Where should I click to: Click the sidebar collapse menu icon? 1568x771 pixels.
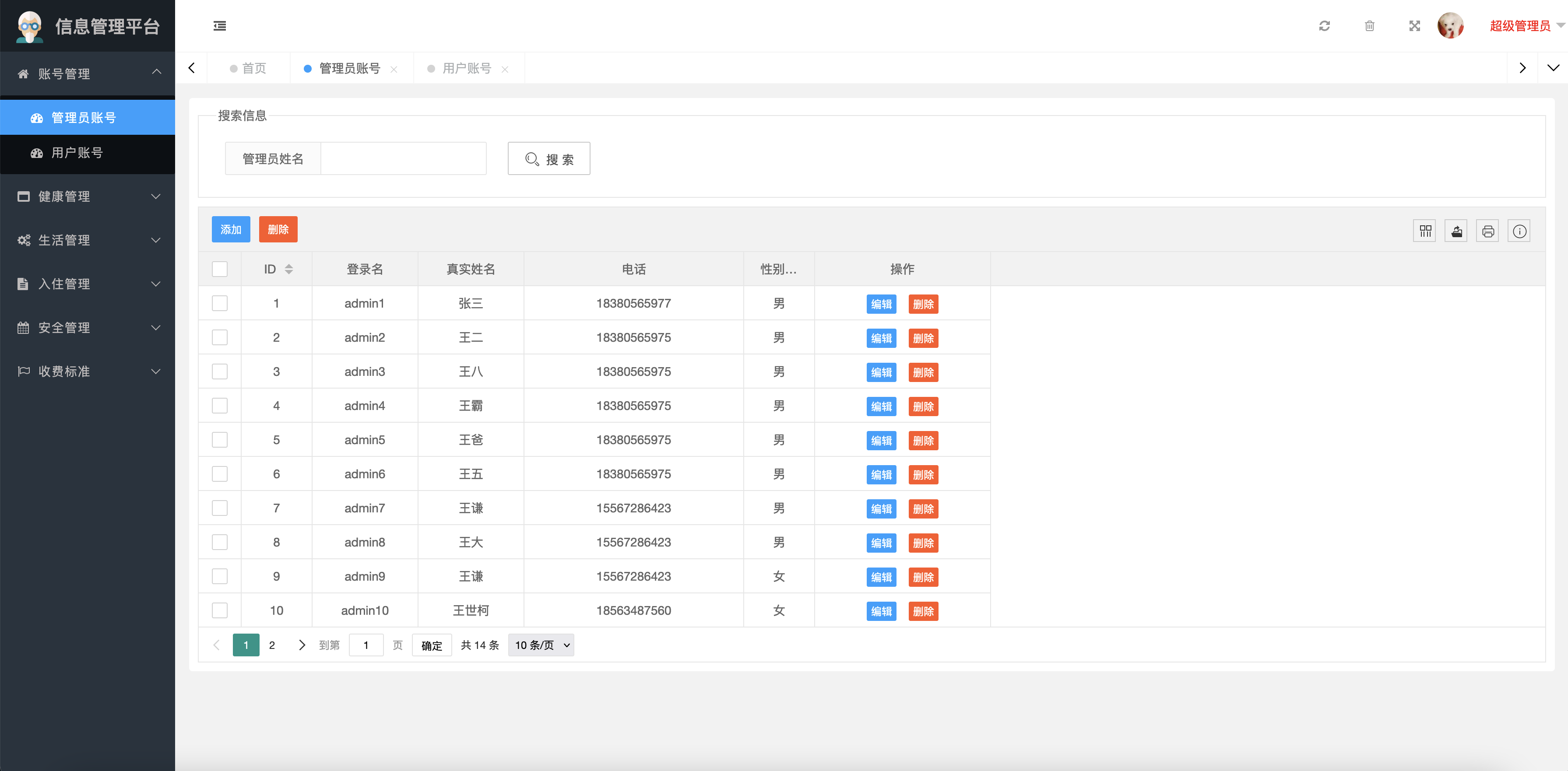point(220,25)
